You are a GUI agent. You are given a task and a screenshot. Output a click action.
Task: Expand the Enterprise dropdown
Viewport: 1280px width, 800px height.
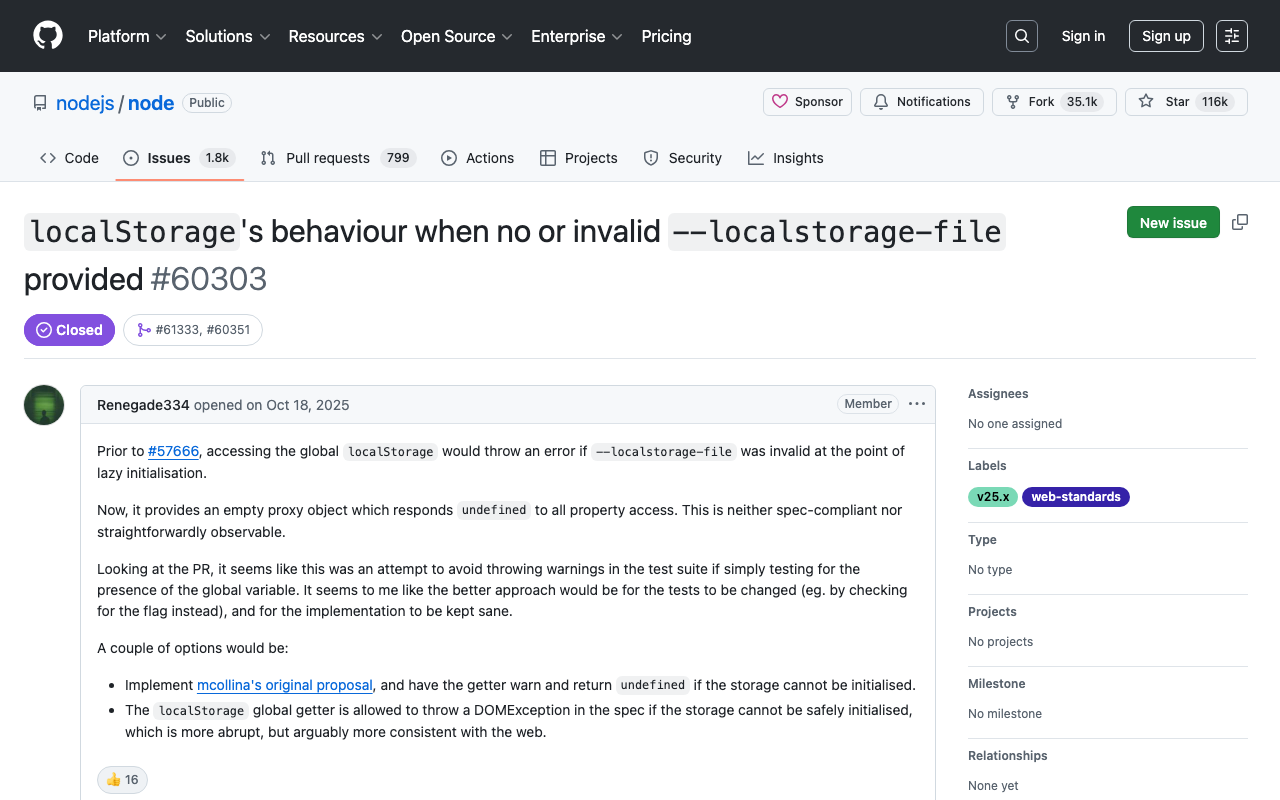pos(577,36)
